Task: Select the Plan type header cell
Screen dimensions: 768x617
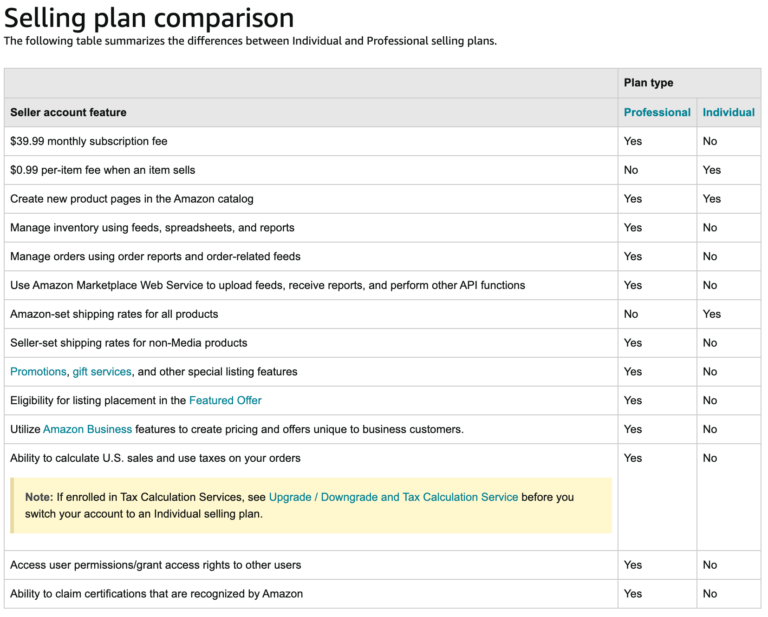Action: [x=648, y=84]
